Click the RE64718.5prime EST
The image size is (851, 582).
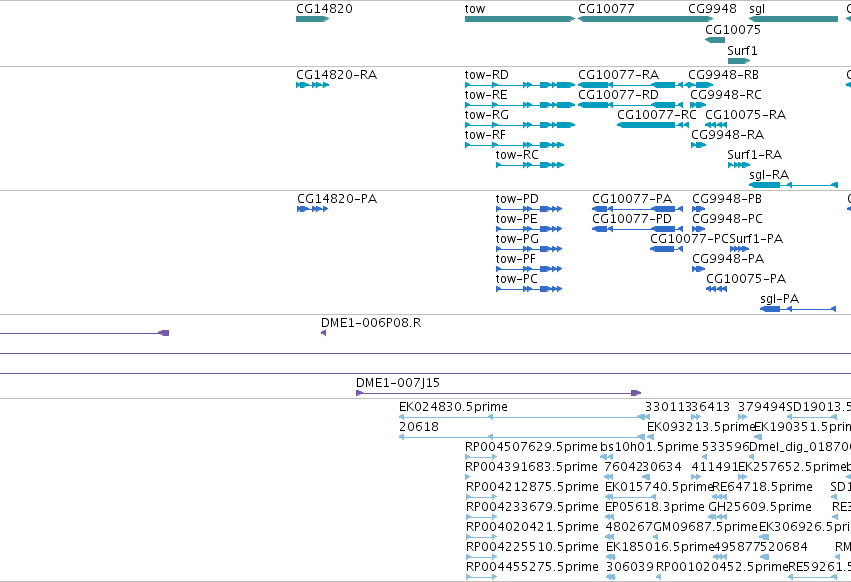coord(719,497)
